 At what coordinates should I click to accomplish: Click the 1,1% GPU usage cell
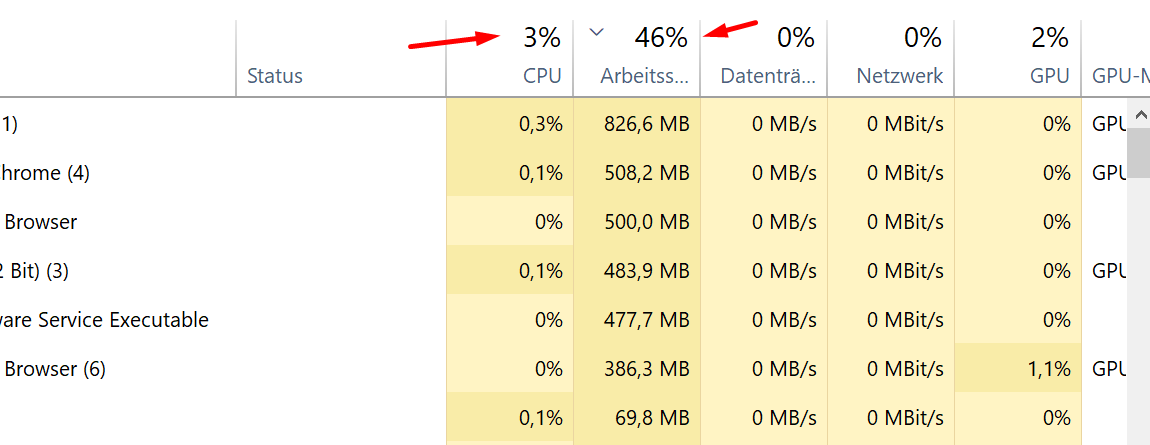[x=1049, y=369]
